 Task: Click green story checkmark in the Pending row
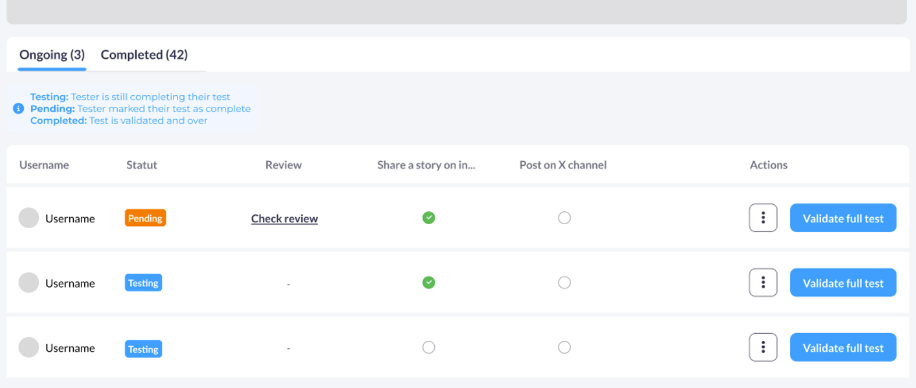(429, 218)
